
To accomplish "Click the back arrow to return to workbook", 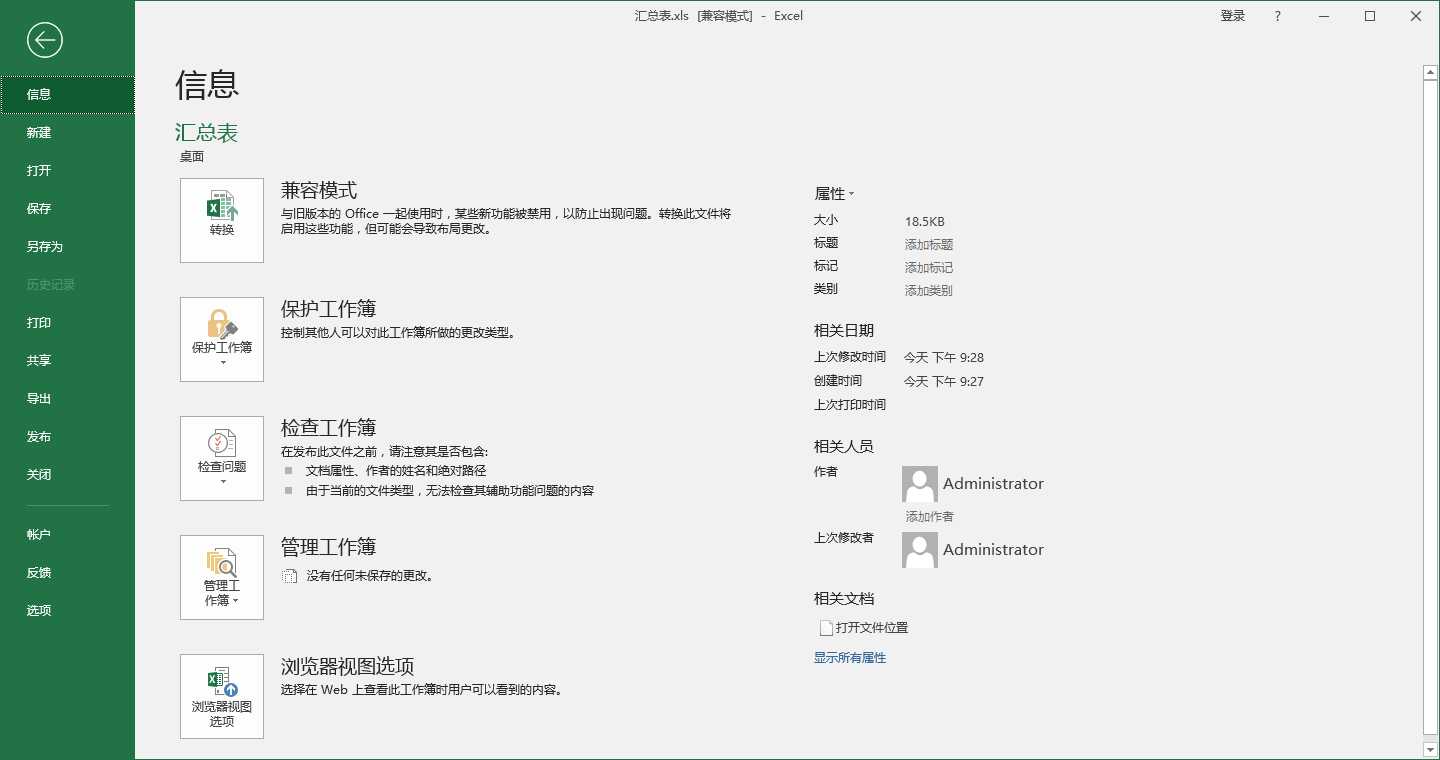I will tap(45, 40).
